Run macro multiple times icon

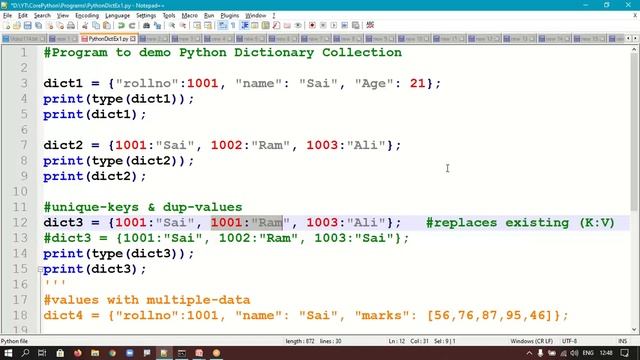point(344,25)
